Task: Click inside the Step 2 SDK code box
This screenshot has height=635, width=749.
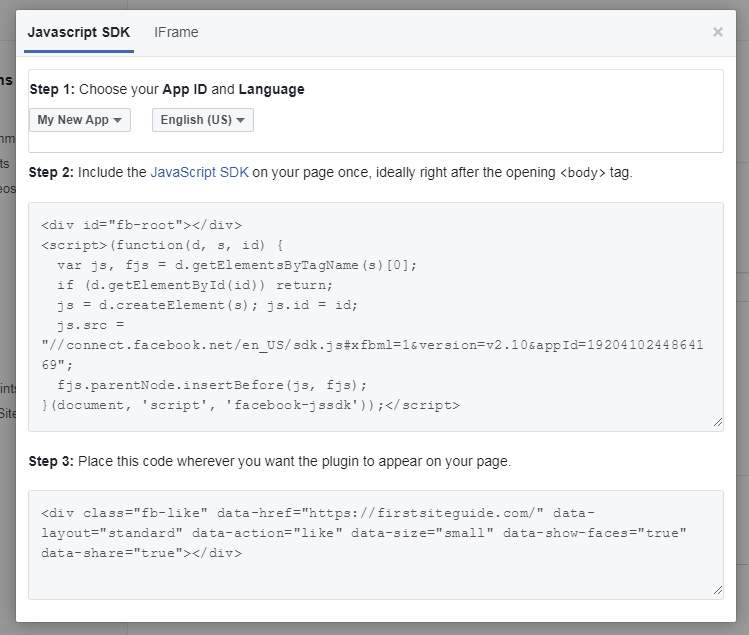Action: point(376,317)
